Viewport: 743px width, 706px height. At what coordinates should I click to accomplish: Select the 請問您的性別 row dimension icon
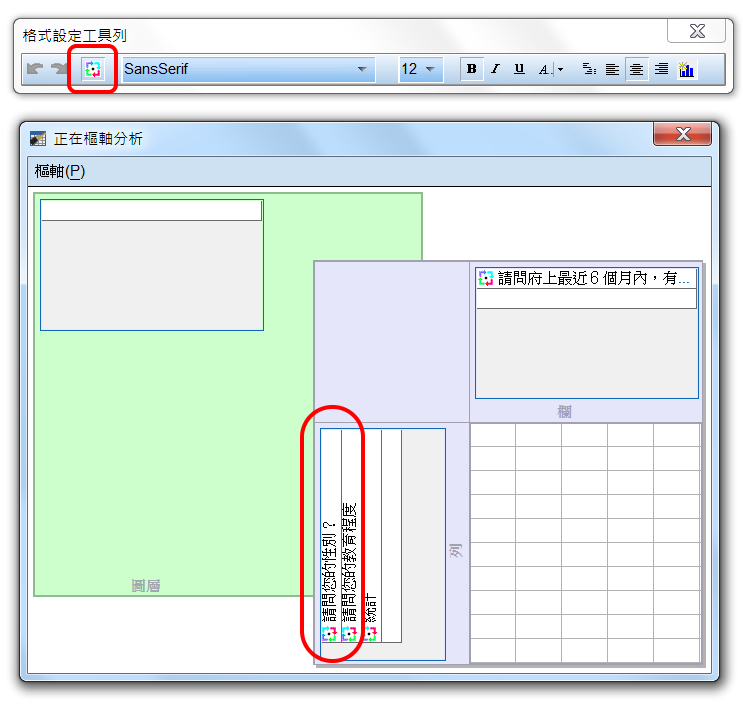coord(329,633)
